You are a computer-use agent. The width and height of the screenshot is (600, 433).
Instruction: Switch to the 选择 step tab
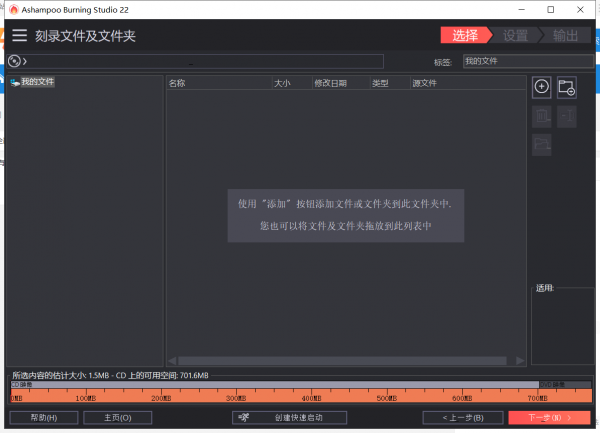pos(465,35)
